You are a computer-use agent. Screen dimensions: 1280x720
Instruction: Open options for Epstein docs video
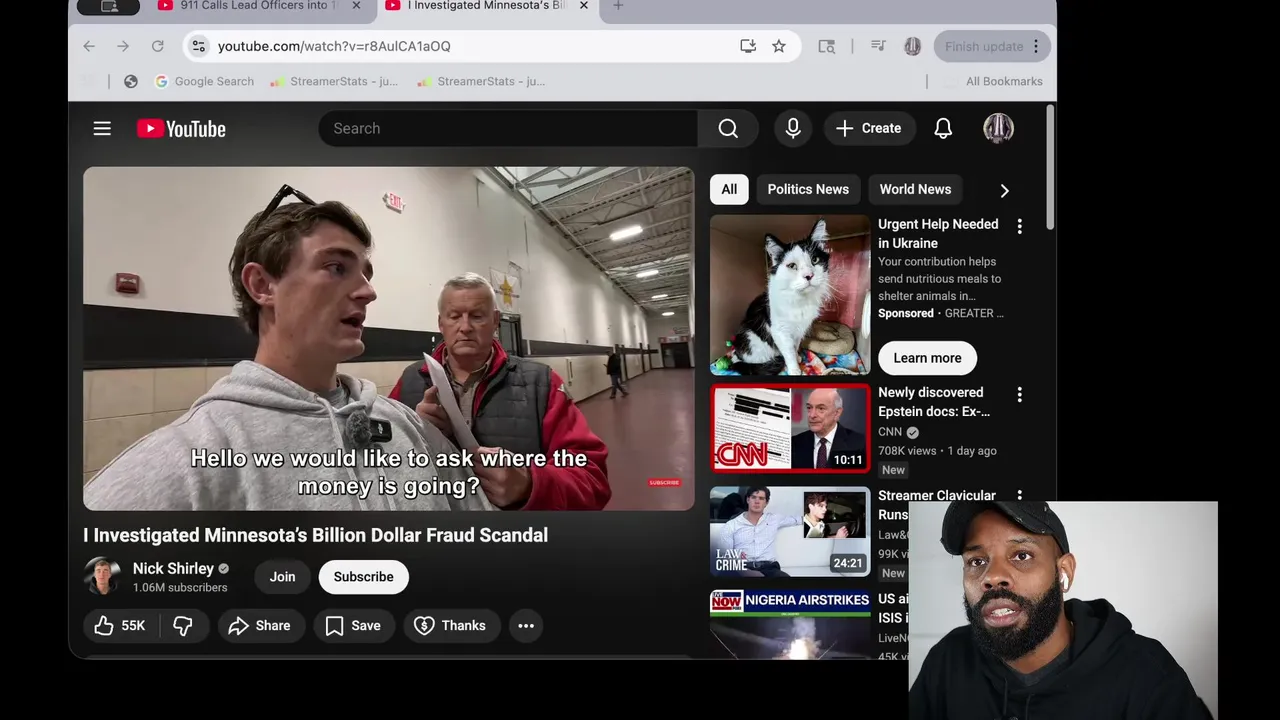1019,395
